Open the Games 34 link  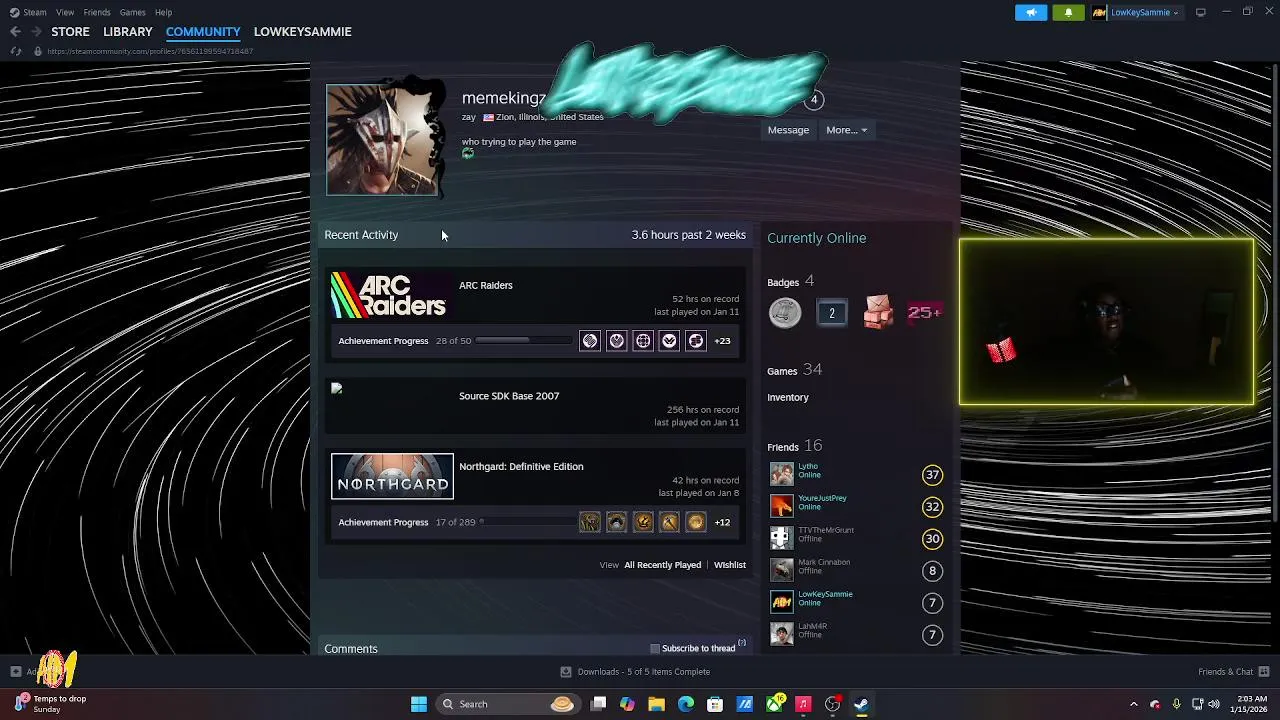(794, 370)
